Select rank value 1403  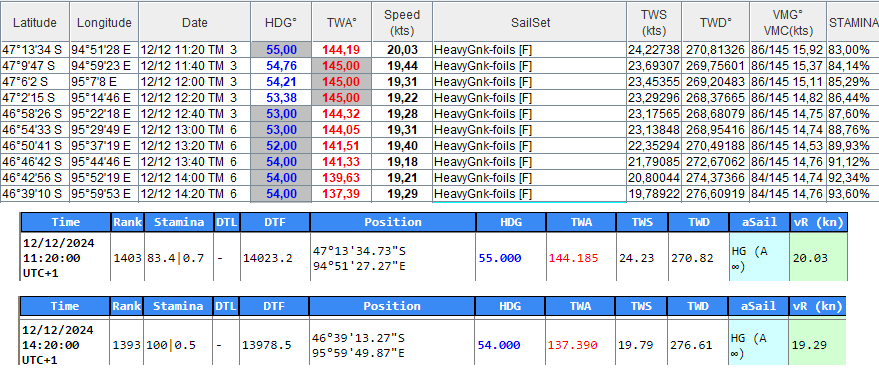pos(127,258)
